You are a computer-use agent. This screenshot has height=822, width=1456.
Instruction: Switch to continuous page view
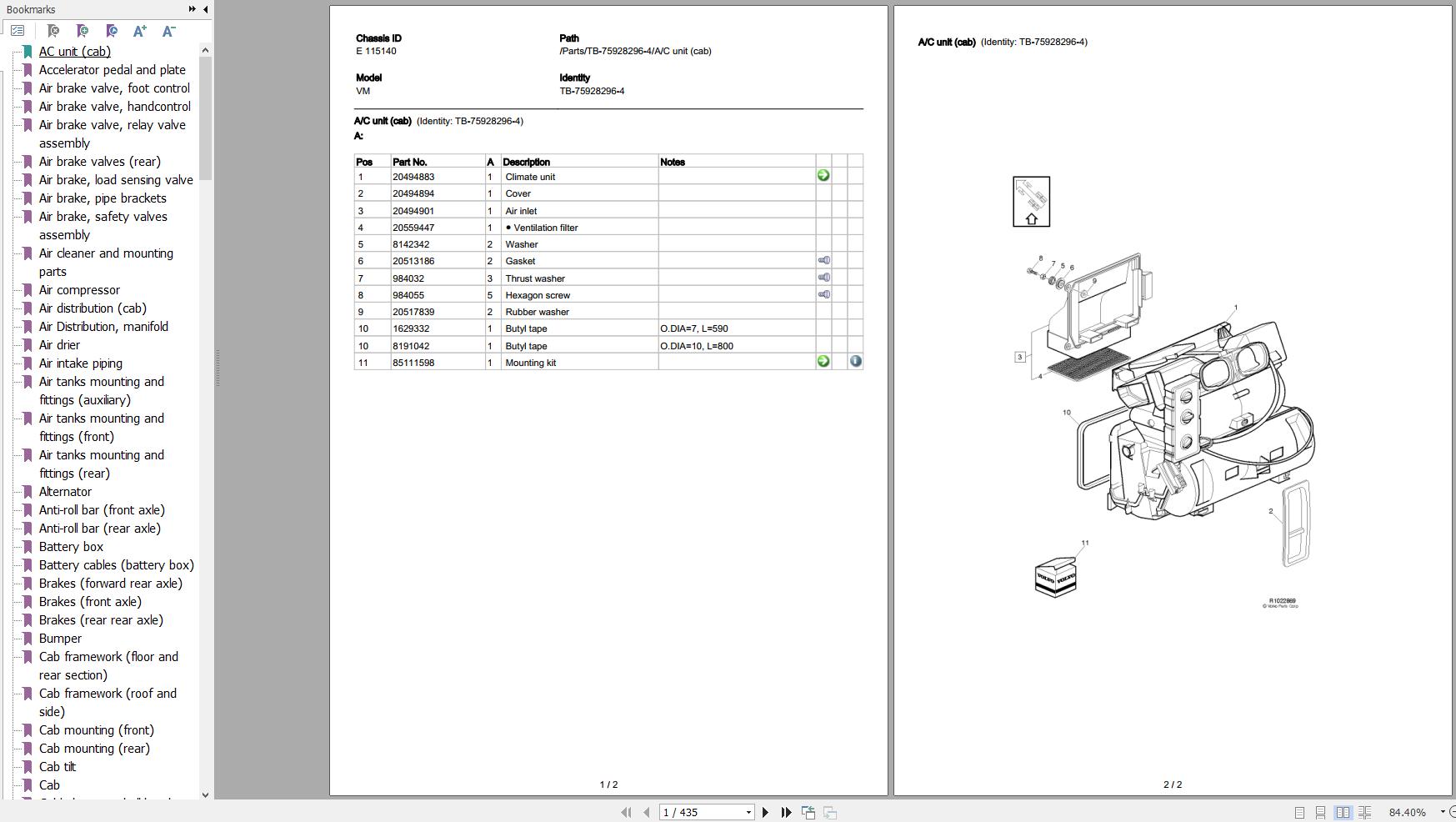point(1320,812)
